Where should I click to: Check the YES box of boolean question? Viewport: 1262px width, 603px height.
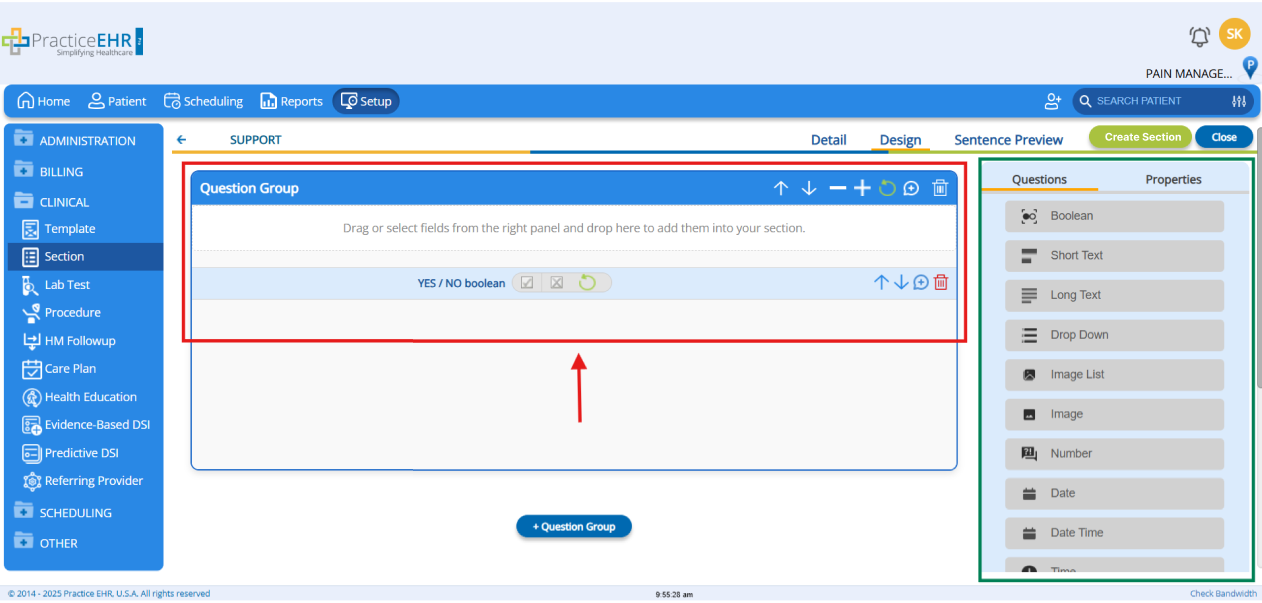[x=527, y=283]
